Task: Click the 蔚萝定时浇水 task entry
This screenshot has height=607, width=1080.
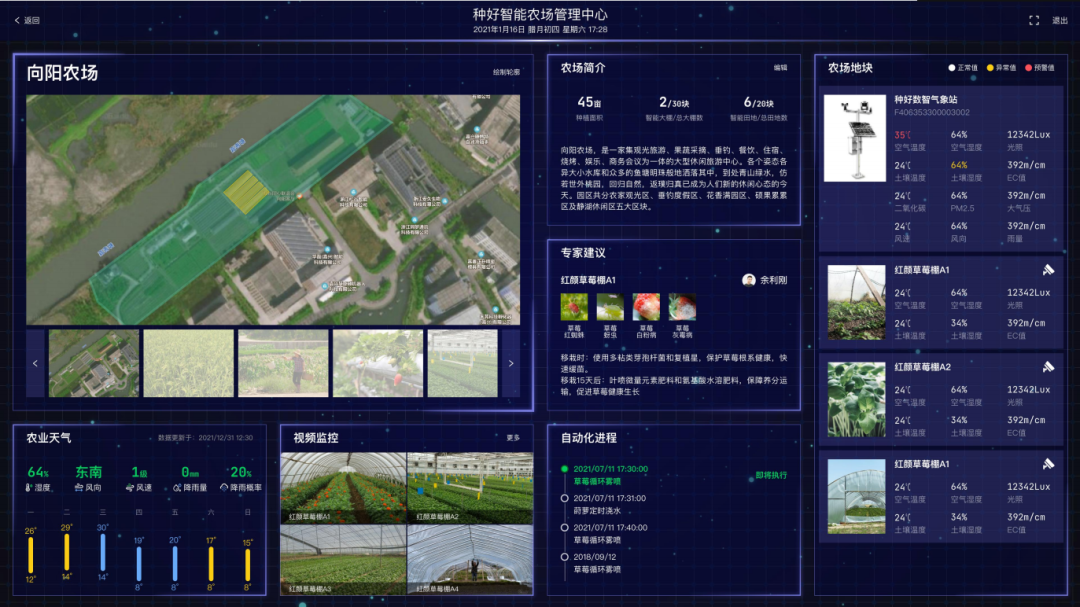Action: [596, 511]
